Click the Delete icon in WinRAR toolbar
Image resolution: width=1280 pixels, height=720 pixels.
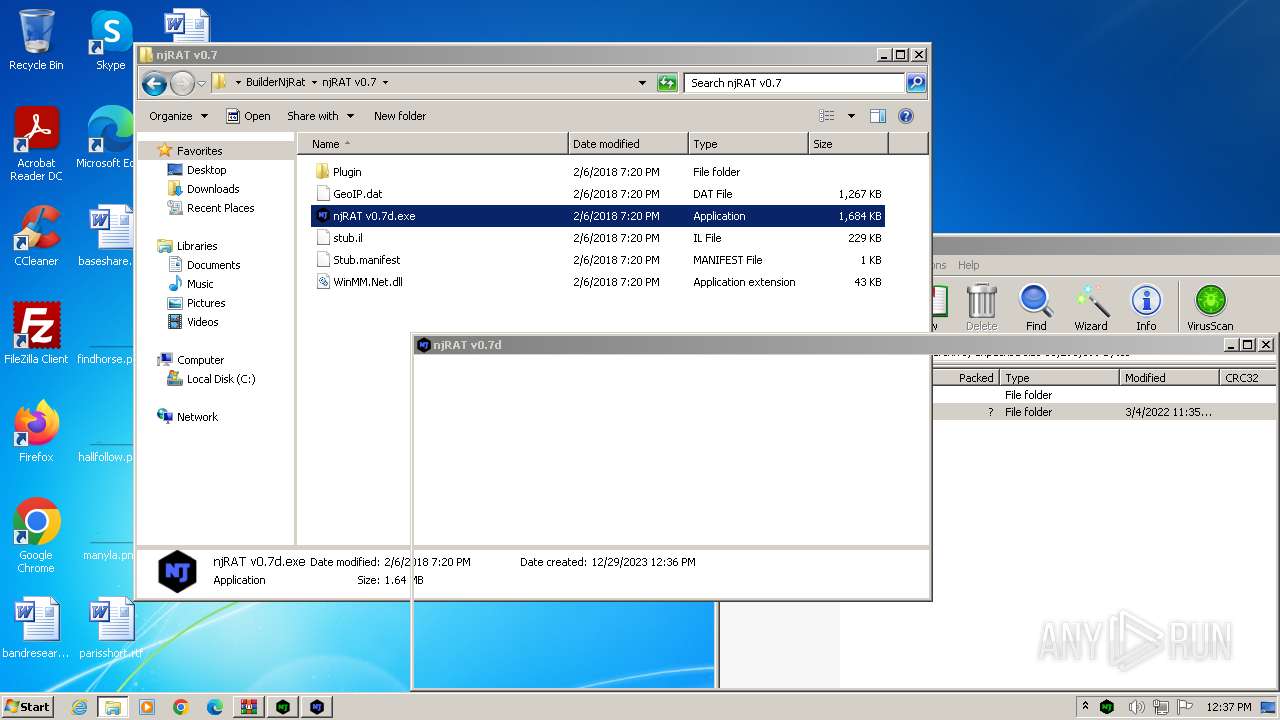981,307
